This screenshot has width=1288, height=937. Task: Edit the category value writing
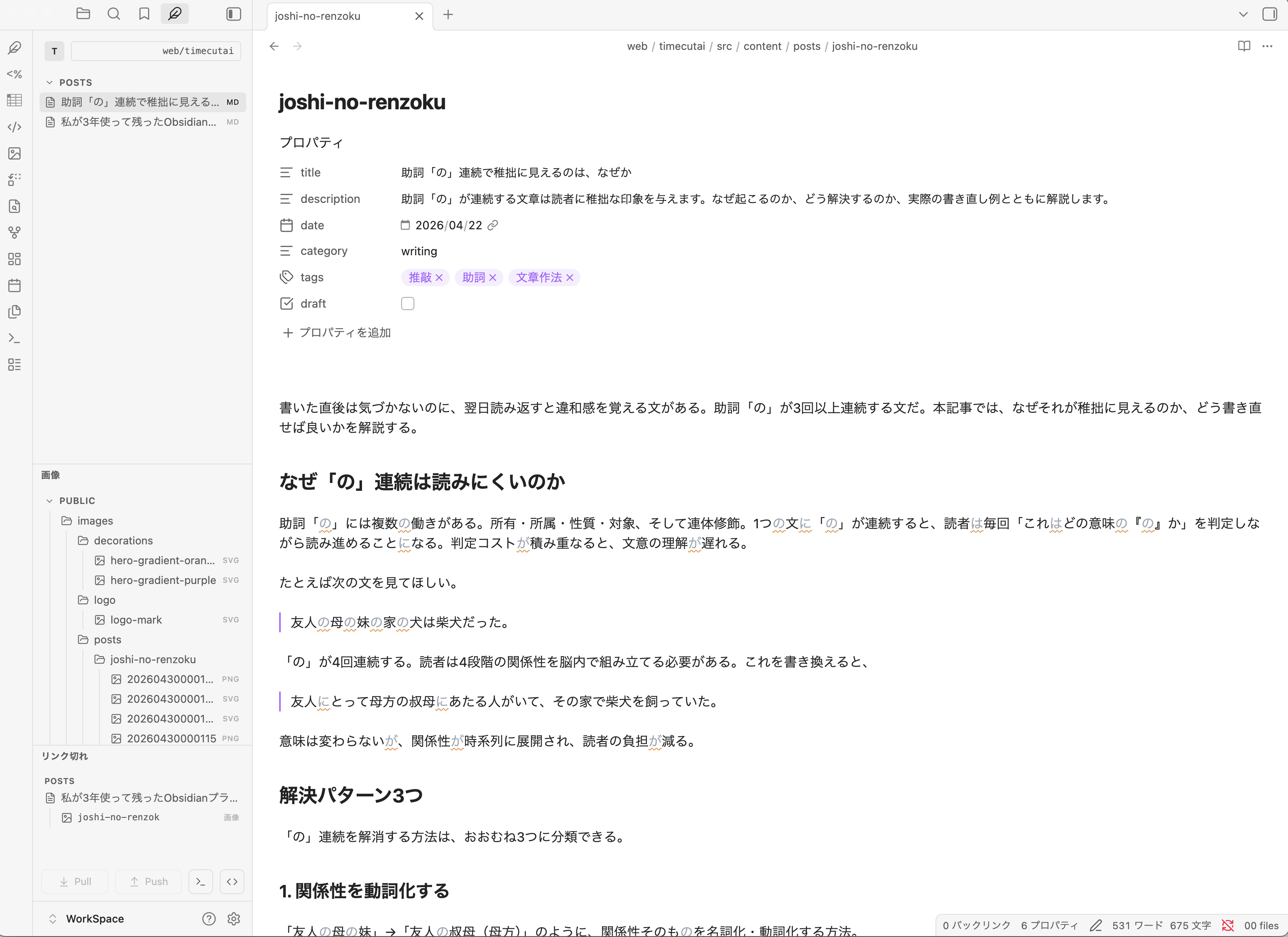(x=419, y=251)
